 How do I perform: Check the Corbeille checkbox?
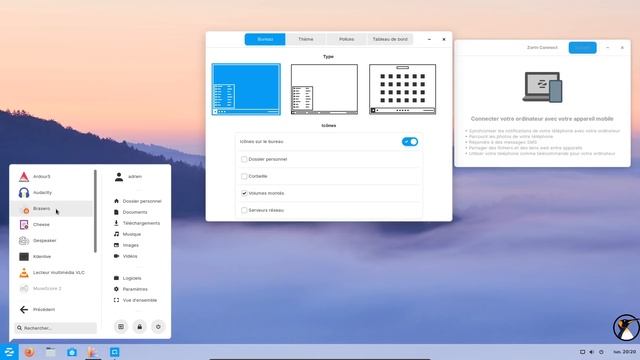click(244, 176)
